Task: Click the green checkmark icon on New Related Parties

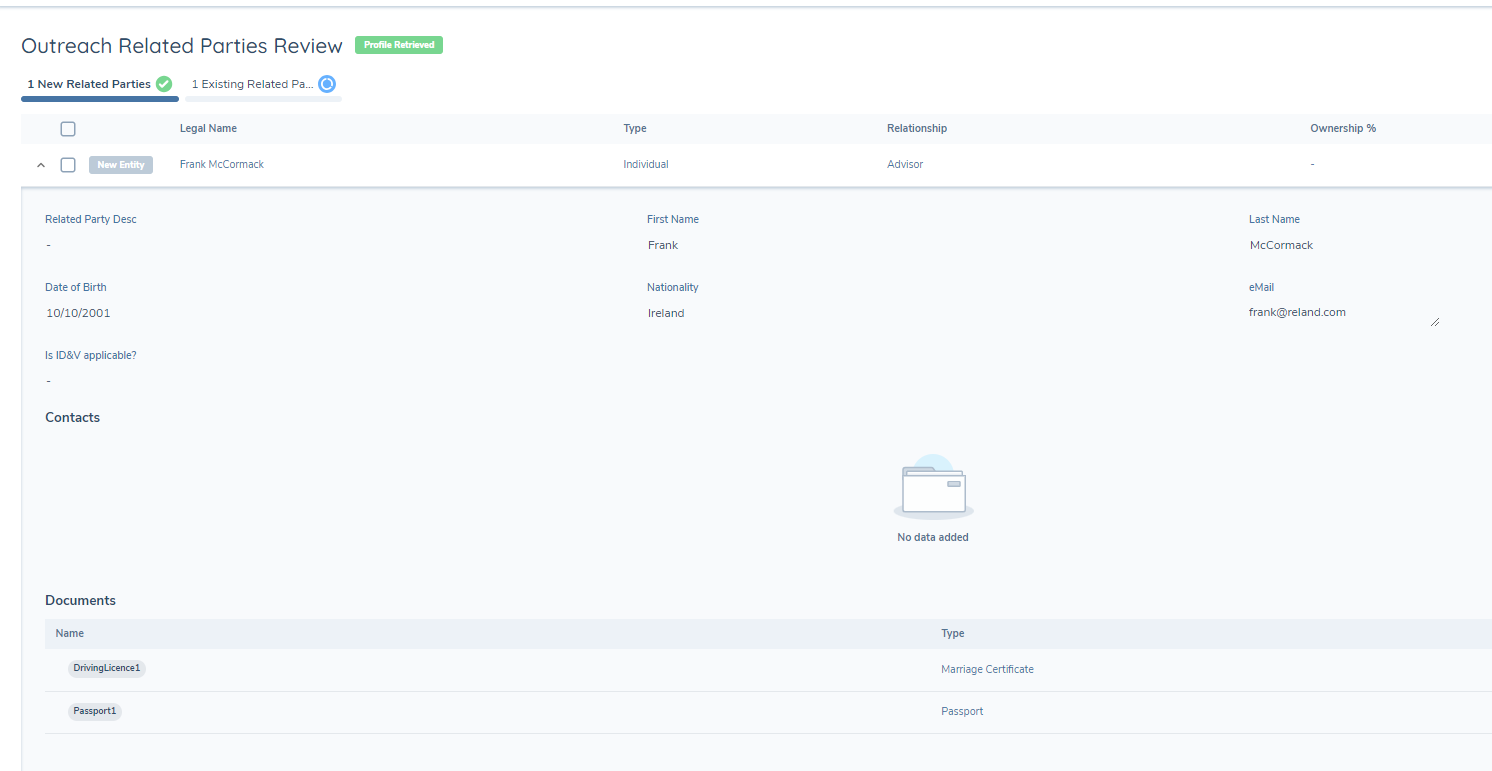Action: click(164, 84)
